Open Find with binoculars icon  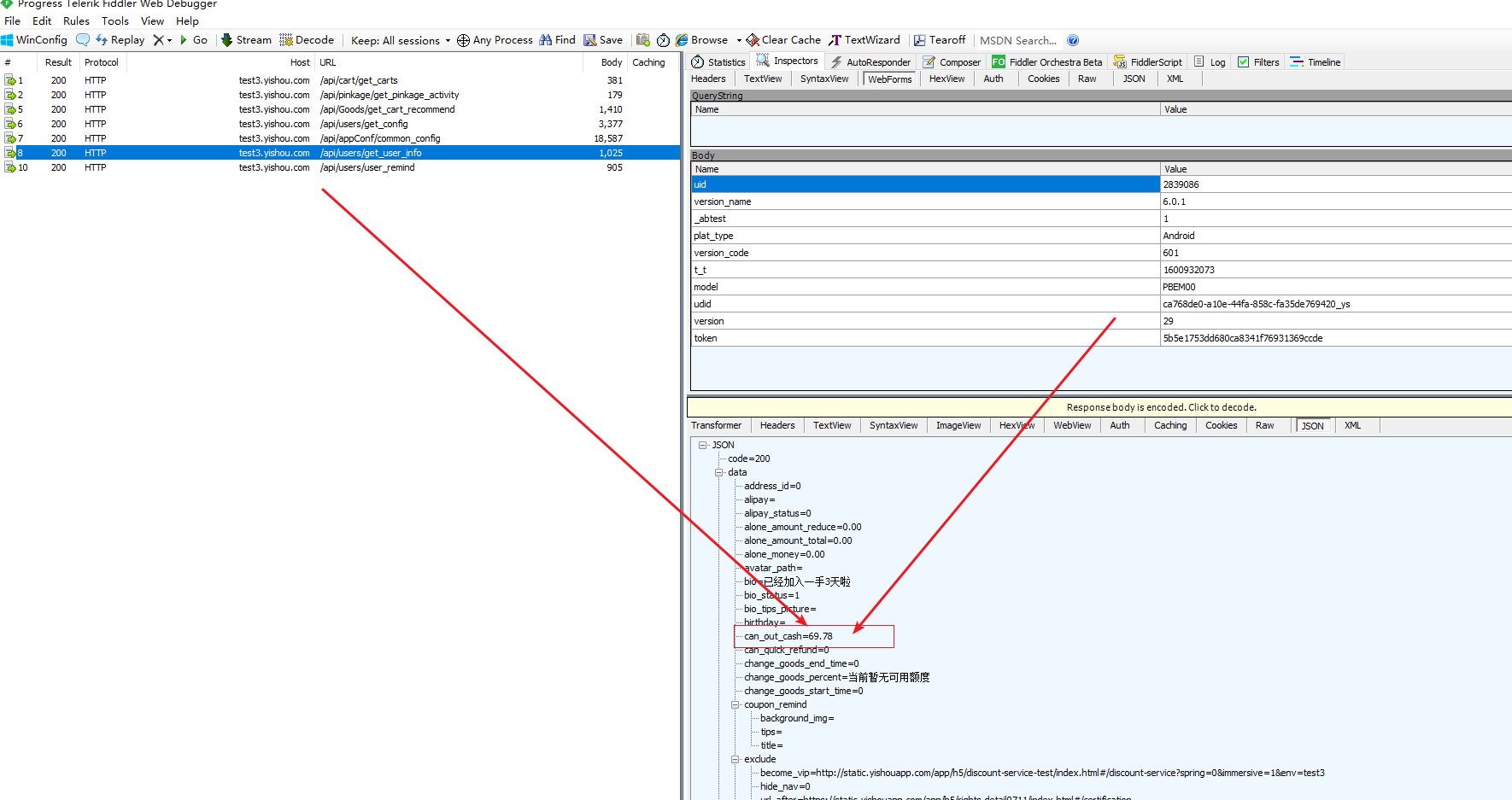pos(557,40)
